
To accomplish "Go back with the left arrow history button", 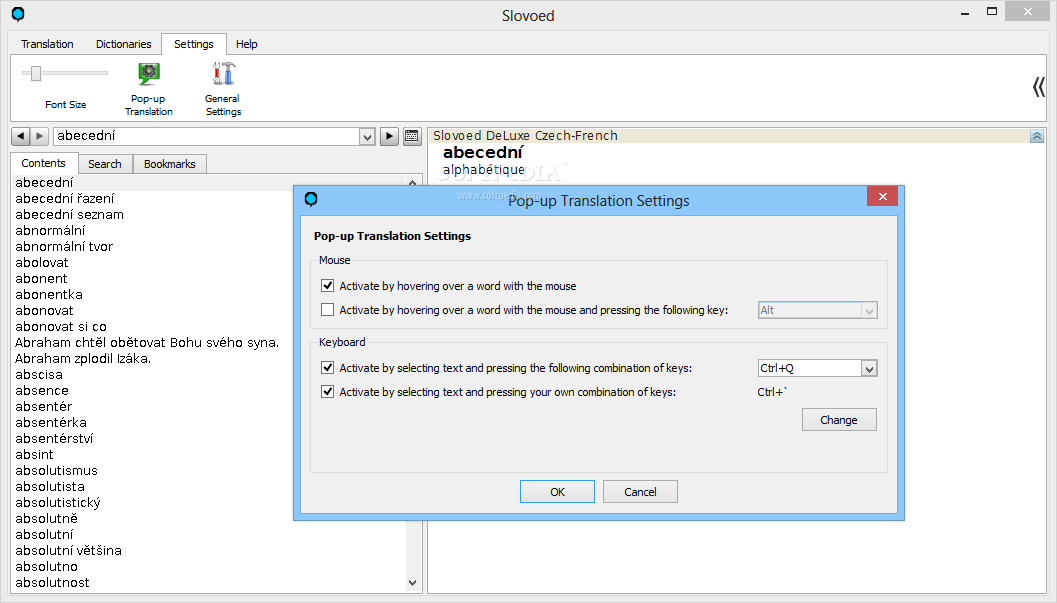I will click(x=21, y=136).
